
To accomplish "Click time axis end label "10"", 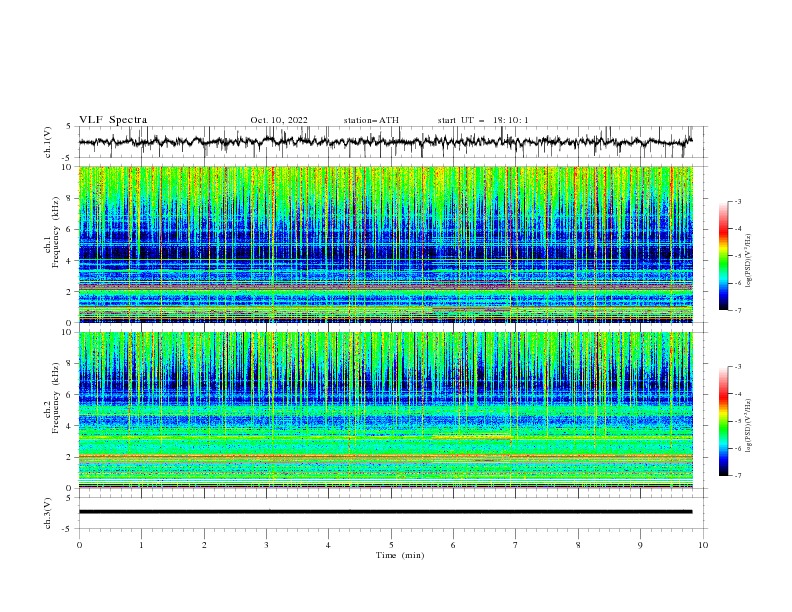I will 703,545.
